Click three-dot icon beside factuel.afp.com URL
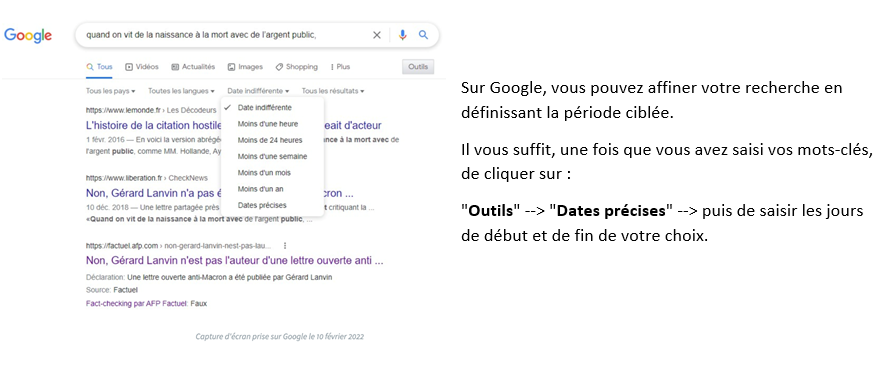Image resolution: width=881 pixels, height=367 pixels. click(x=285, y=246)
